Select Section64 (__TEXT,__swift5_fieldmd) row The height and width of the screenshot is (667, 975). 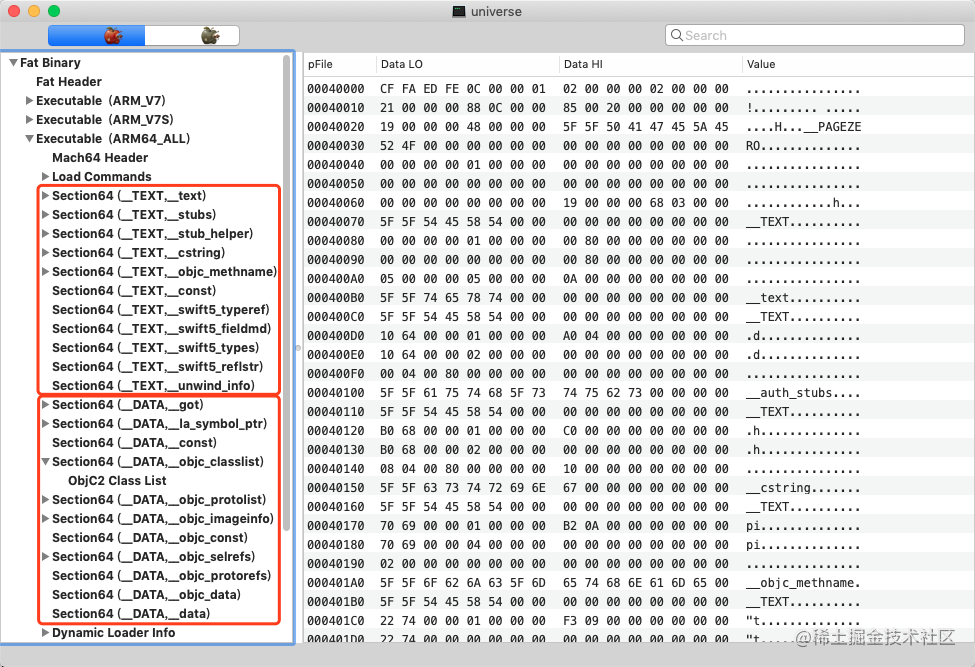162,329
